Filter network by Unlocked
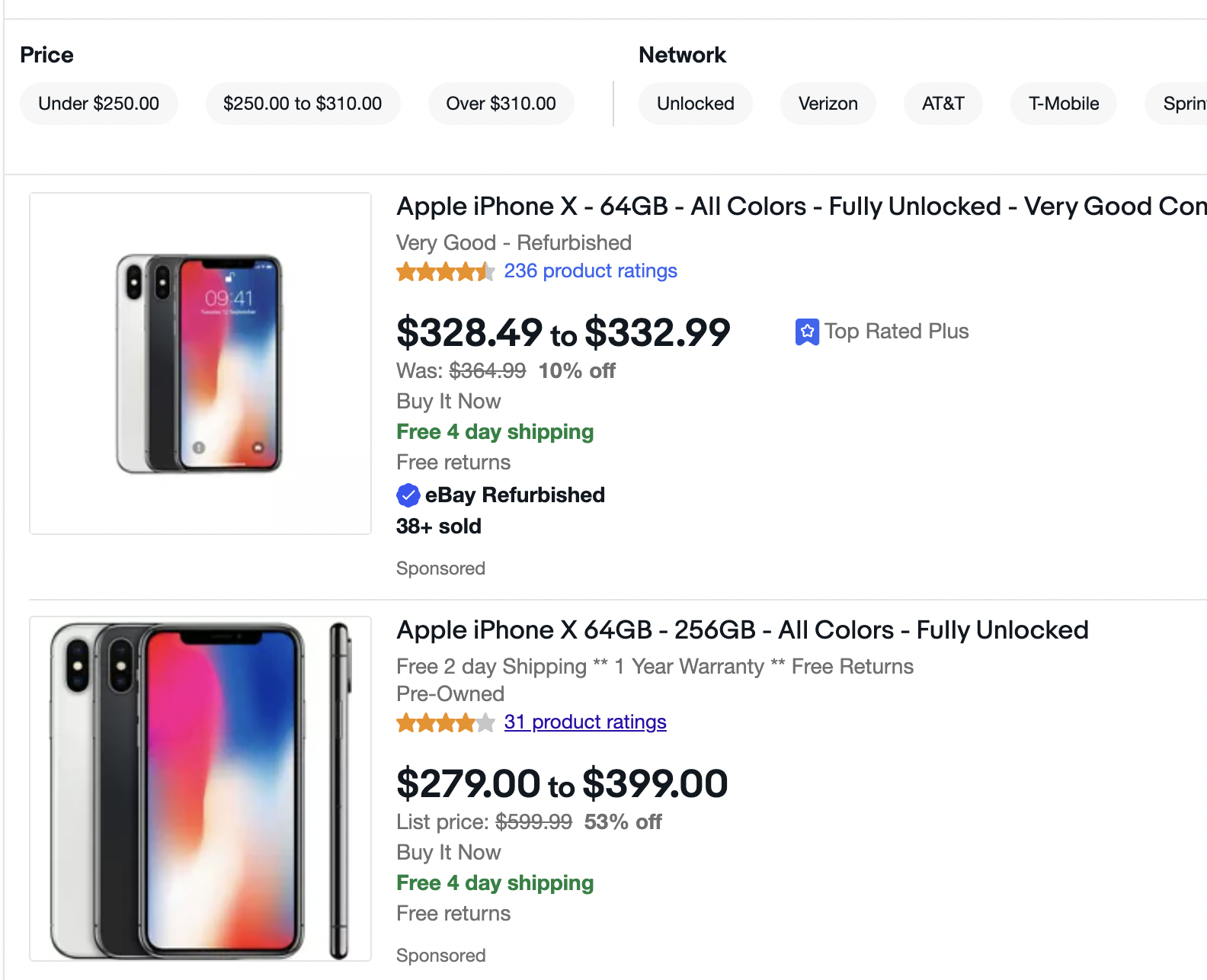1207x980 pixels. (695, 104)
